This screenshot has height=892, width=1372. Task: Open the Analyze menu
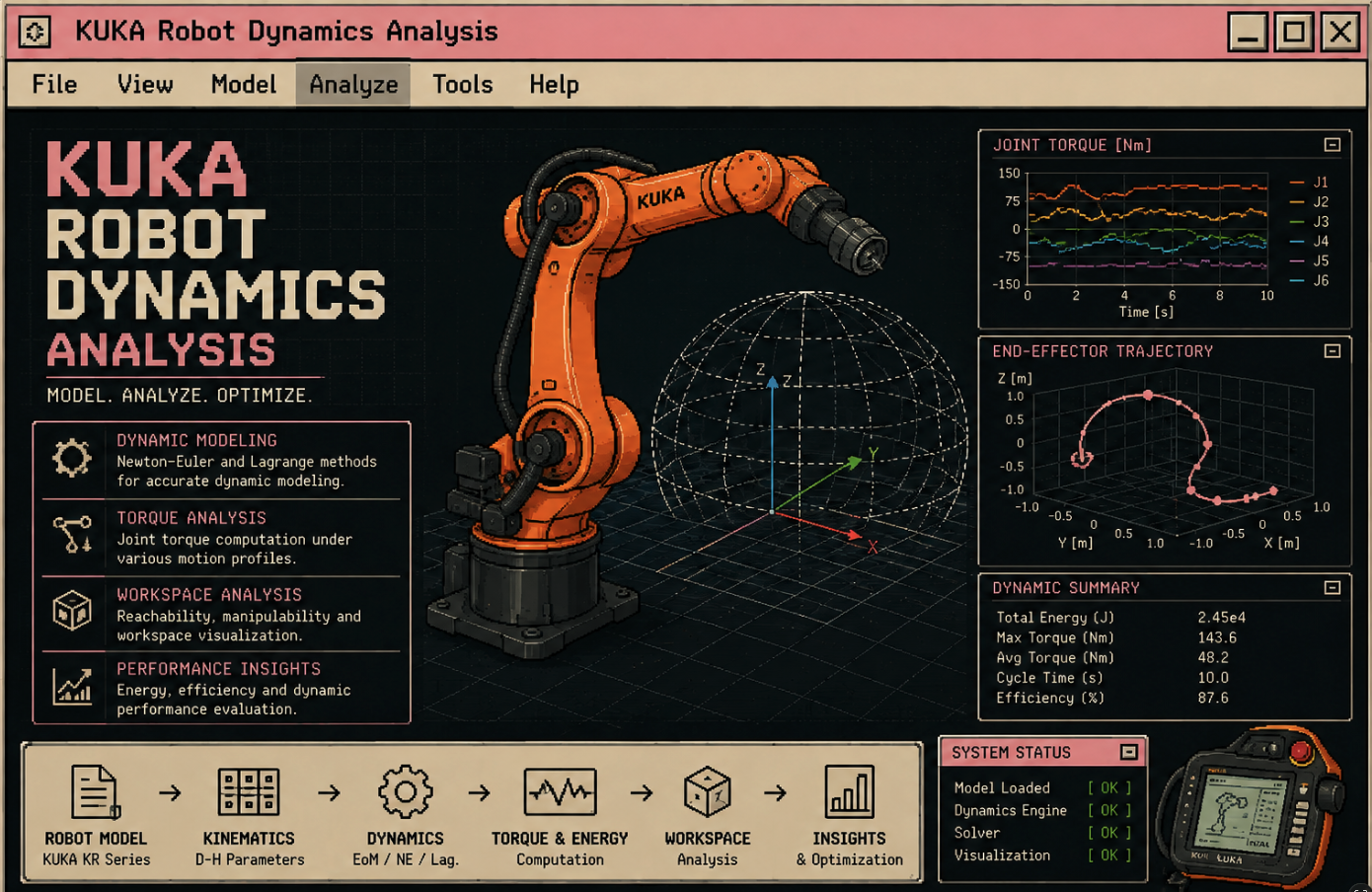point(353,85)
